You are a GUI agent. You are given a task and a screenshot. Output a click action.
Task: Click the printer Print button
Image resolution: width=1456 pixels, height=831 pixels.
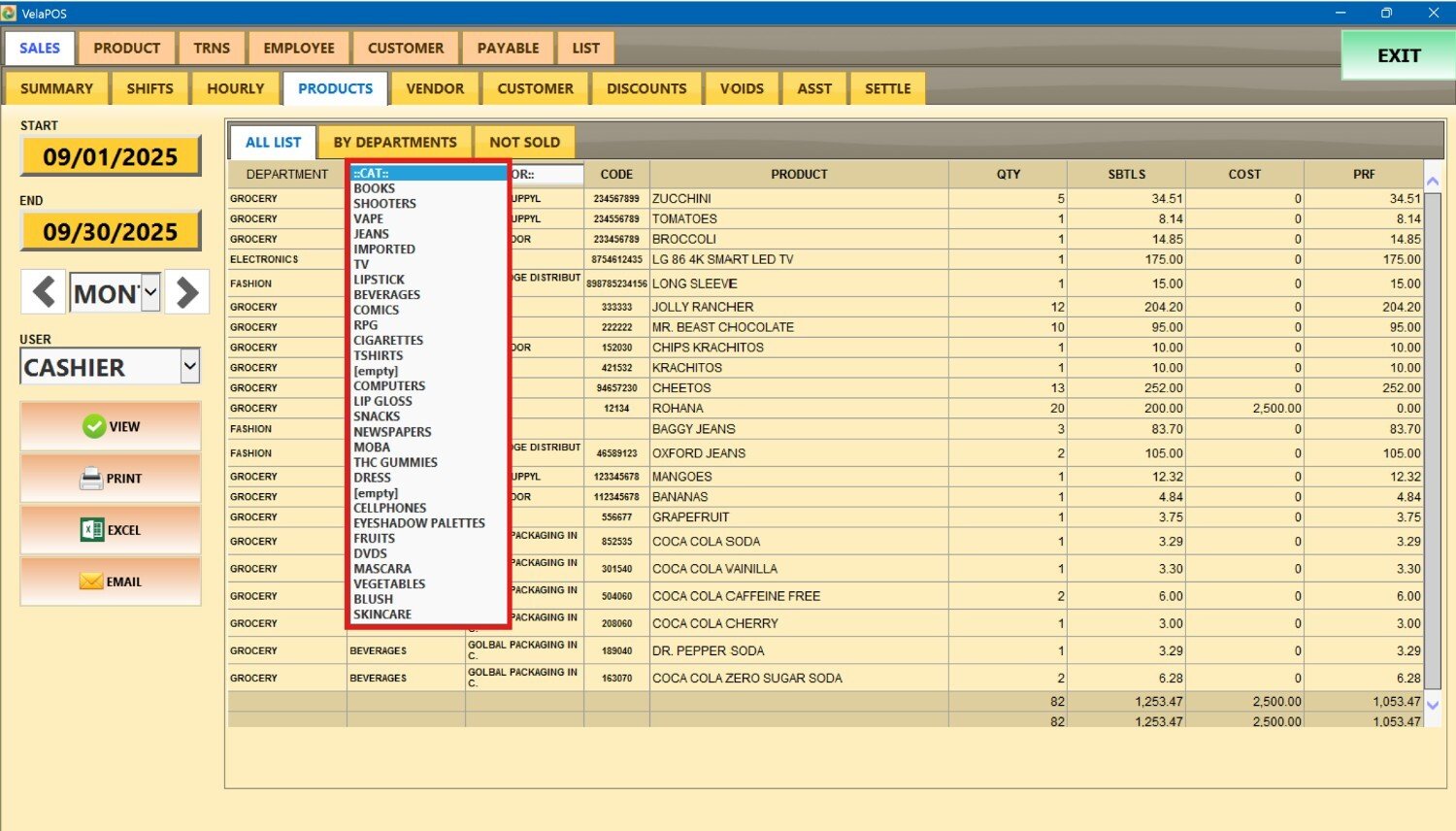[111, 478]
